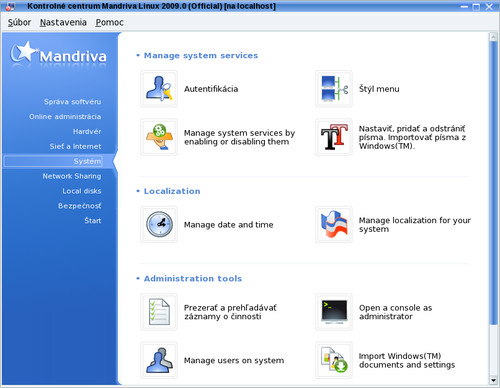Click the Localization section heading
The image size is (500, 388).
pos(172,191)
